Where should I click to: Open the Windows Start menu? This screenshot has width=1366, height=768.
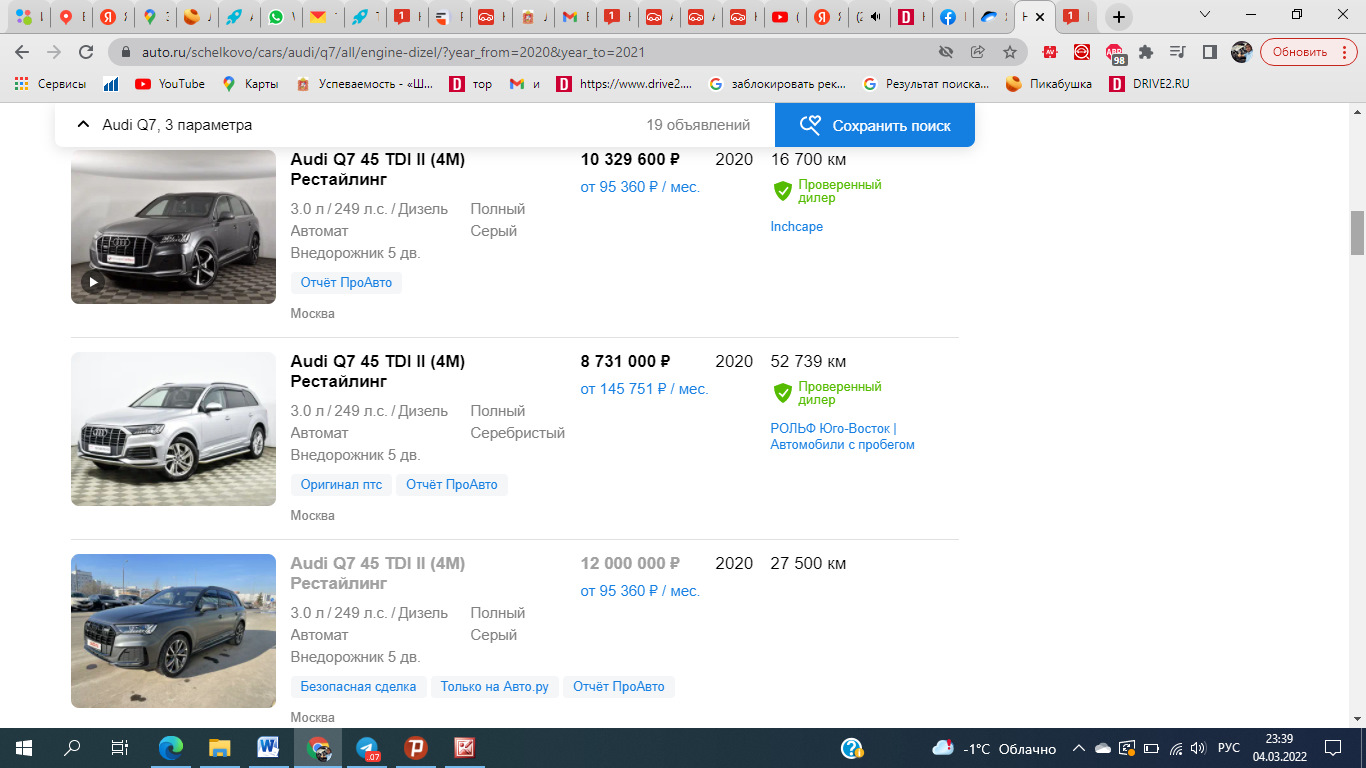click(x=24, y=748)
